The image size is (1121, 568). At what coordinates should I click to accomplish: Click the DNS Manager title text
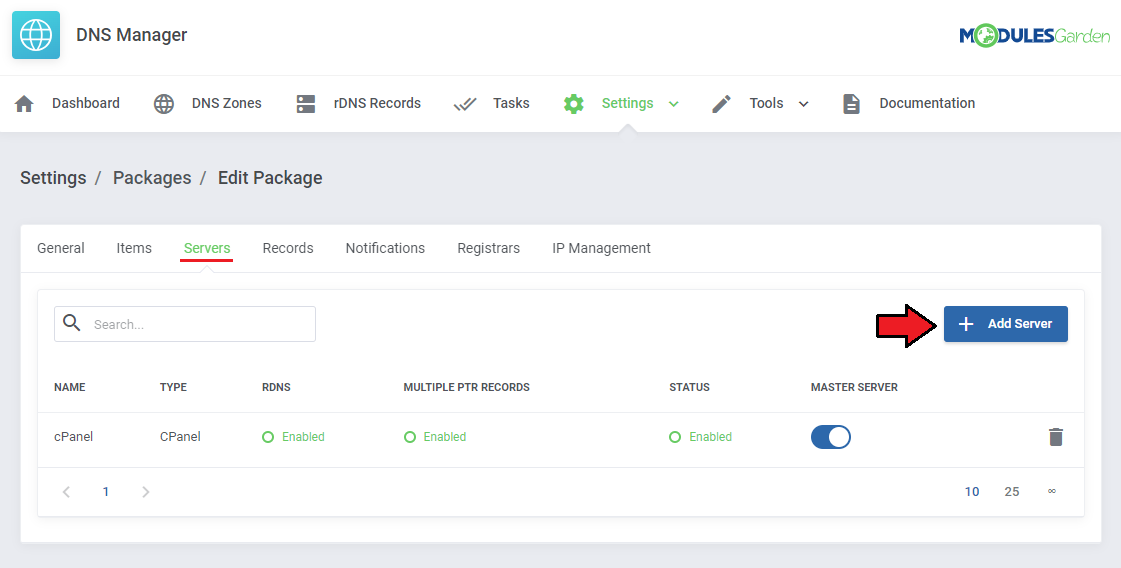click(132, 34)
